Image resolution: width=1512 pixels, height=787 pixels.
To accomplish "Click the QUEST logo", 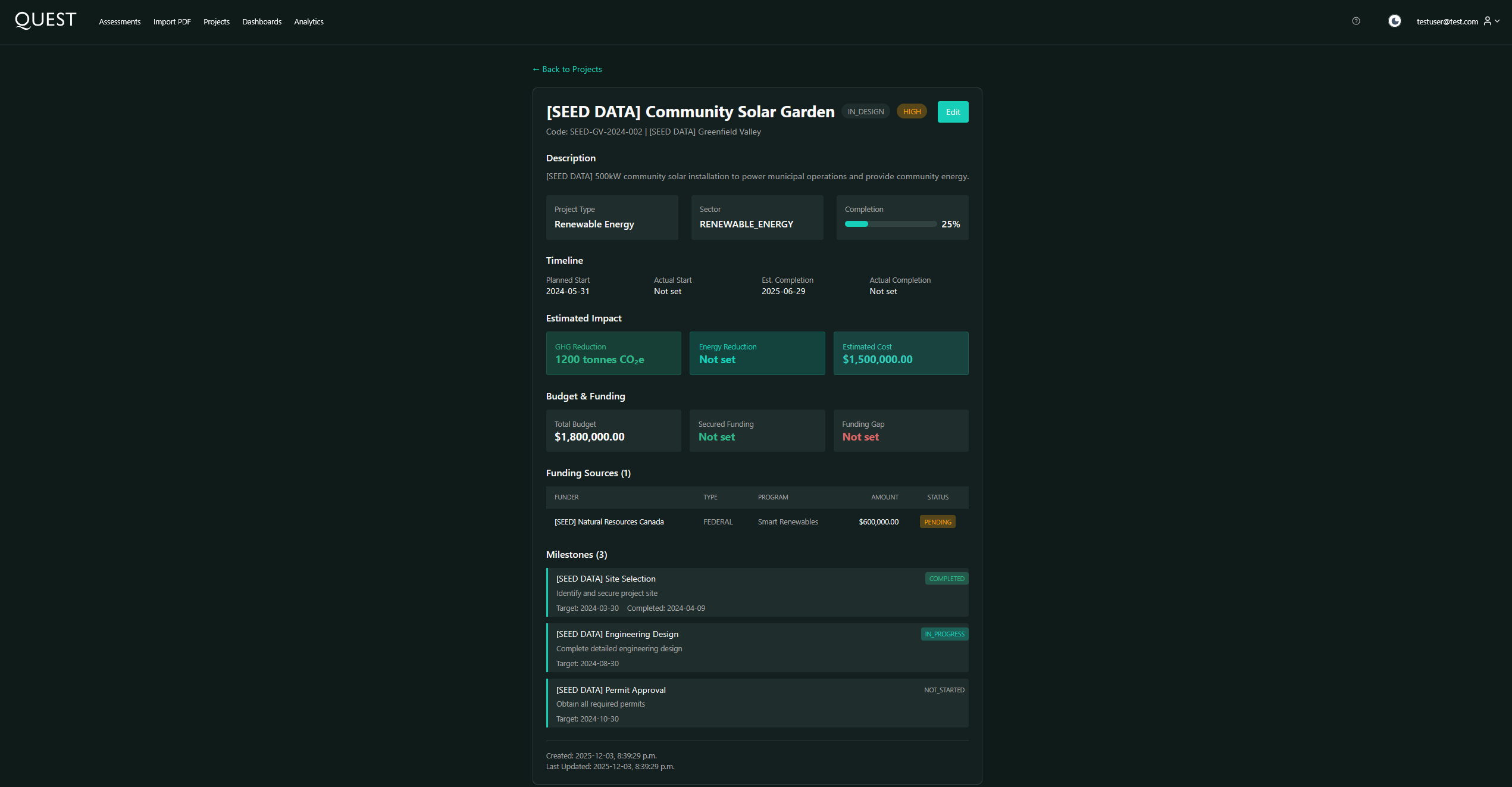I will pos(45,20).
